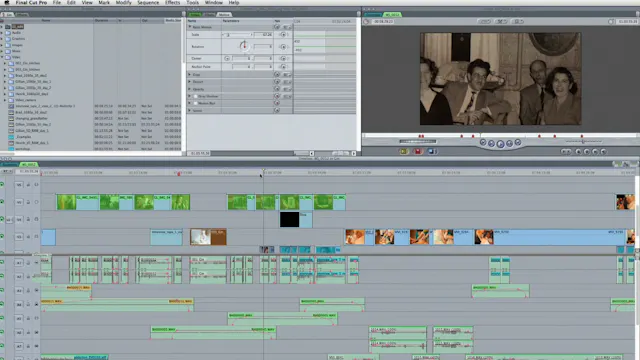
Task: Reset Crop parameters with red X
Action: coord(277,75)
